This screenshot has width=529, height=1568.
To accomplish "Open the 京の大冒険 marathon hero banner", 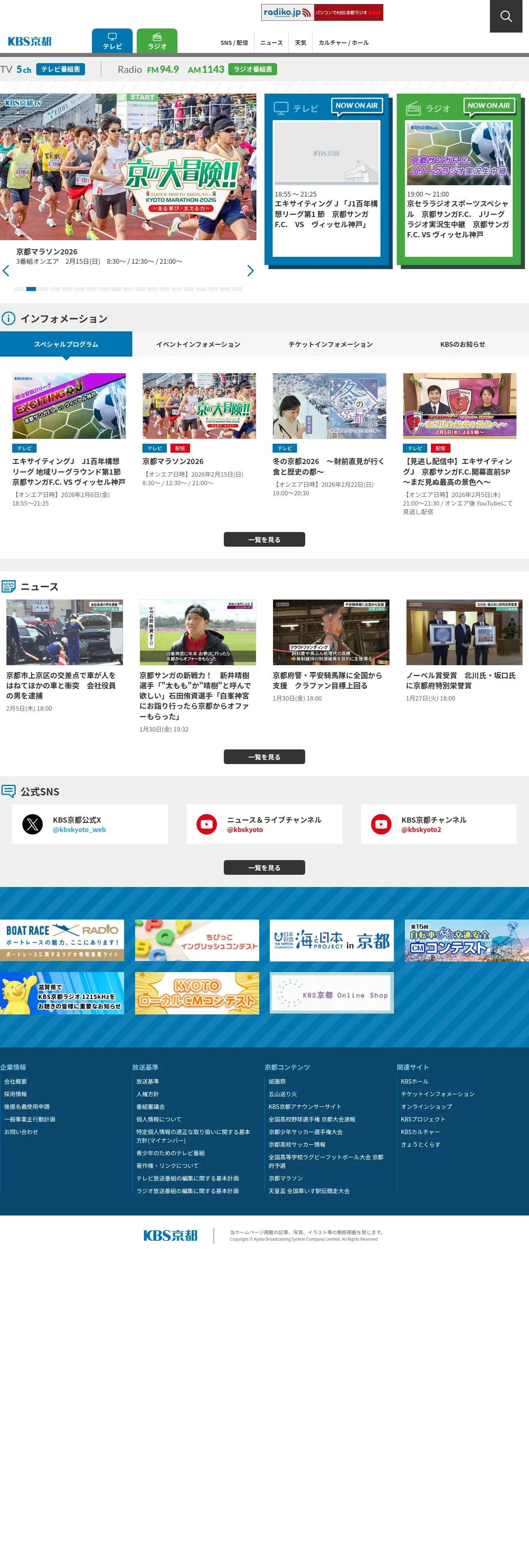I will (128, 167).
